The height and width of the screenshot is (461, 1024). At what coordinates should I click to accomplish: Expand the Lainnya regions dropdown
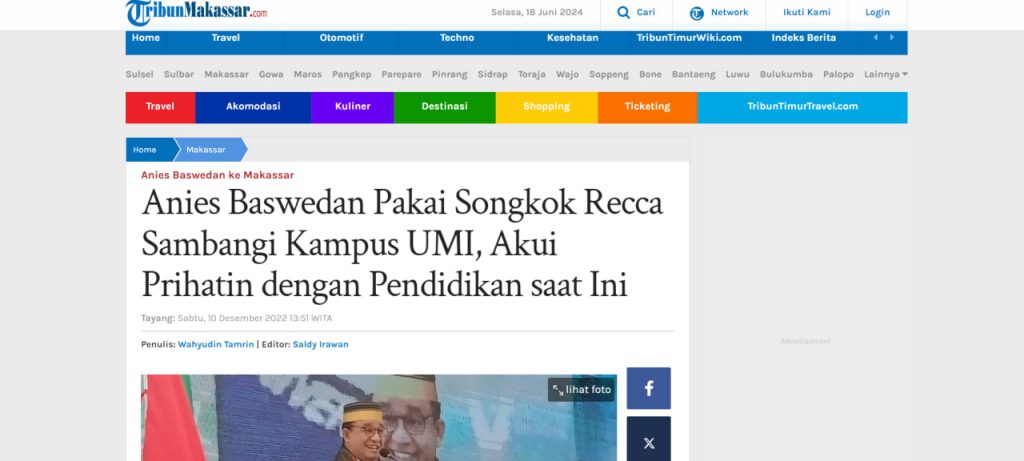click(886, 74)
